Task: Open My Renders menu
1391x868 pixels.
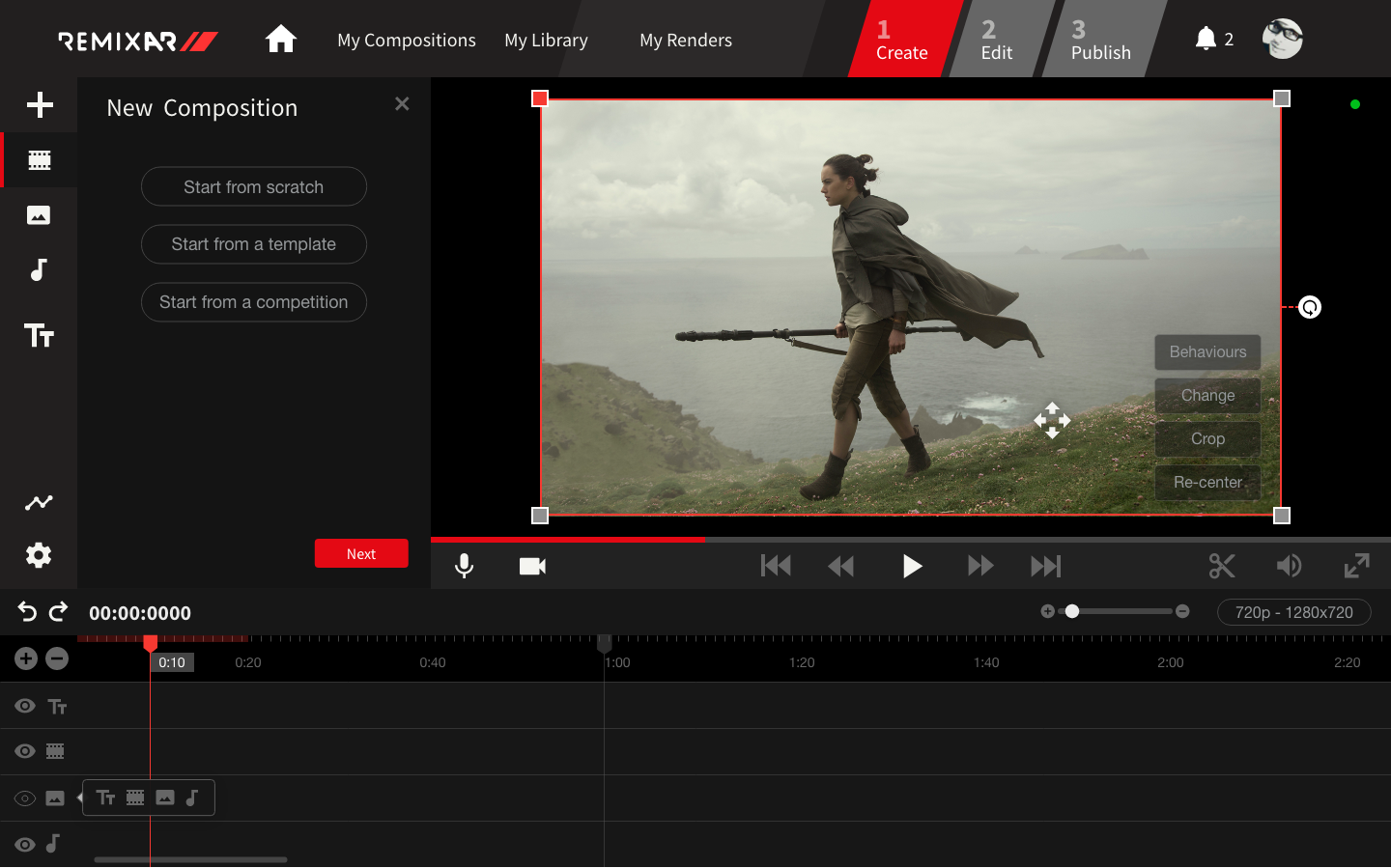Action: 686,40
